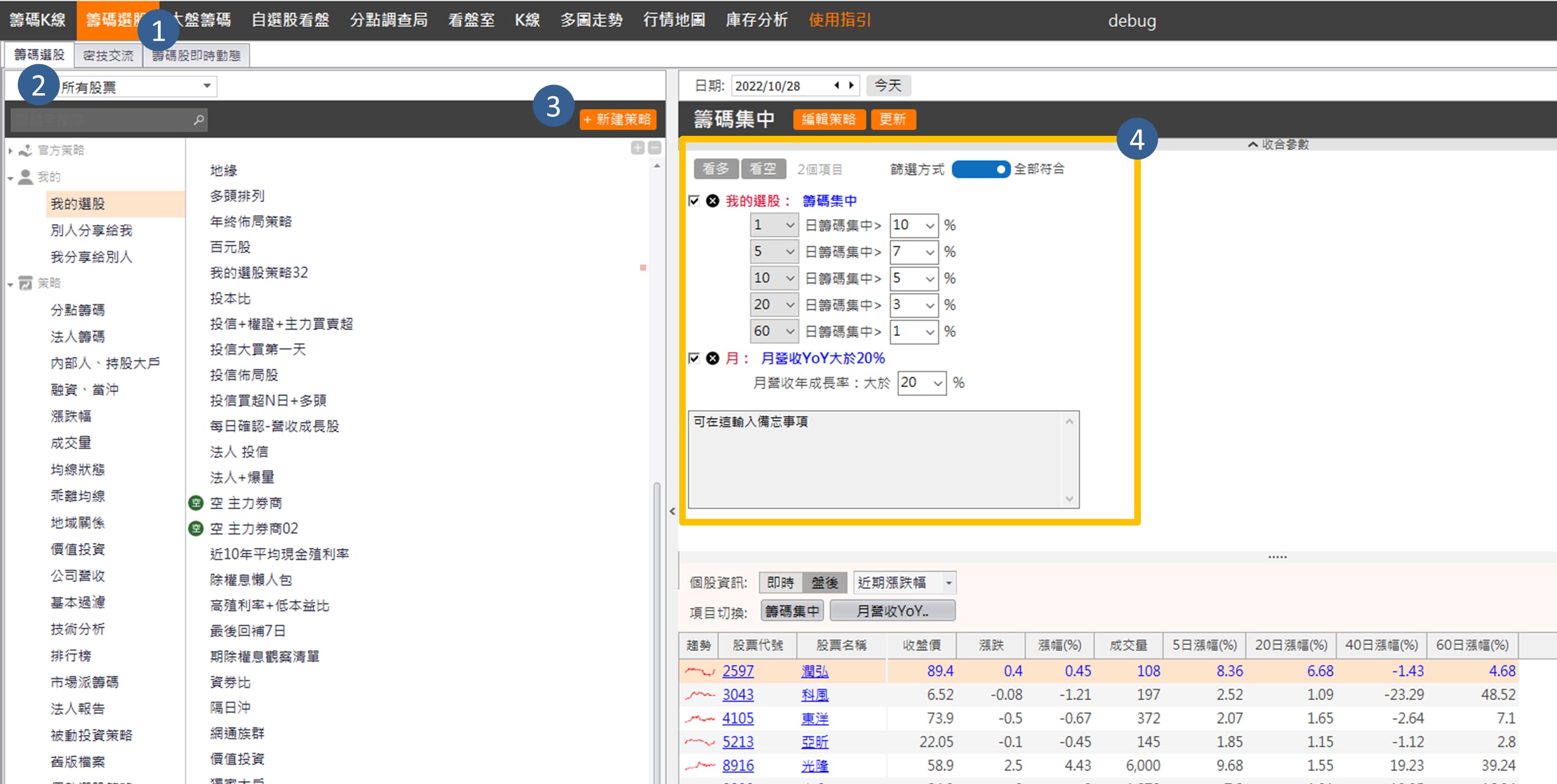This screenshot has height=784, width=1557.
Task: Click trend sparkline for stock 8916
Action: click(699, 765)
